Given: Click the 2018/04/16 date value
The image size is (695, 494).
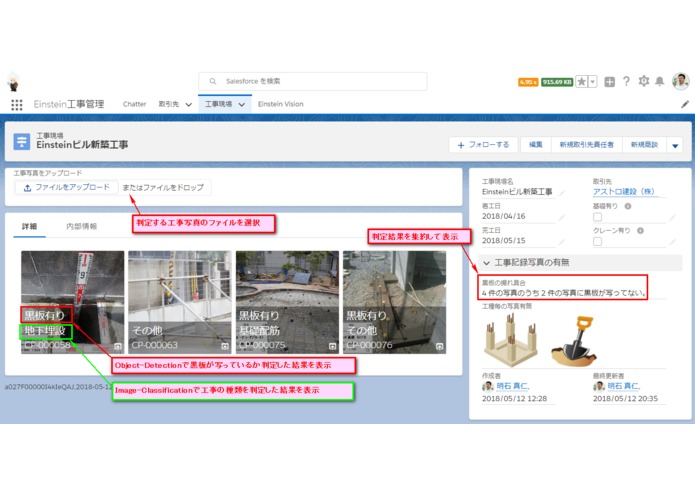Looking at the screenshot, I should click(x=504, y=216).
